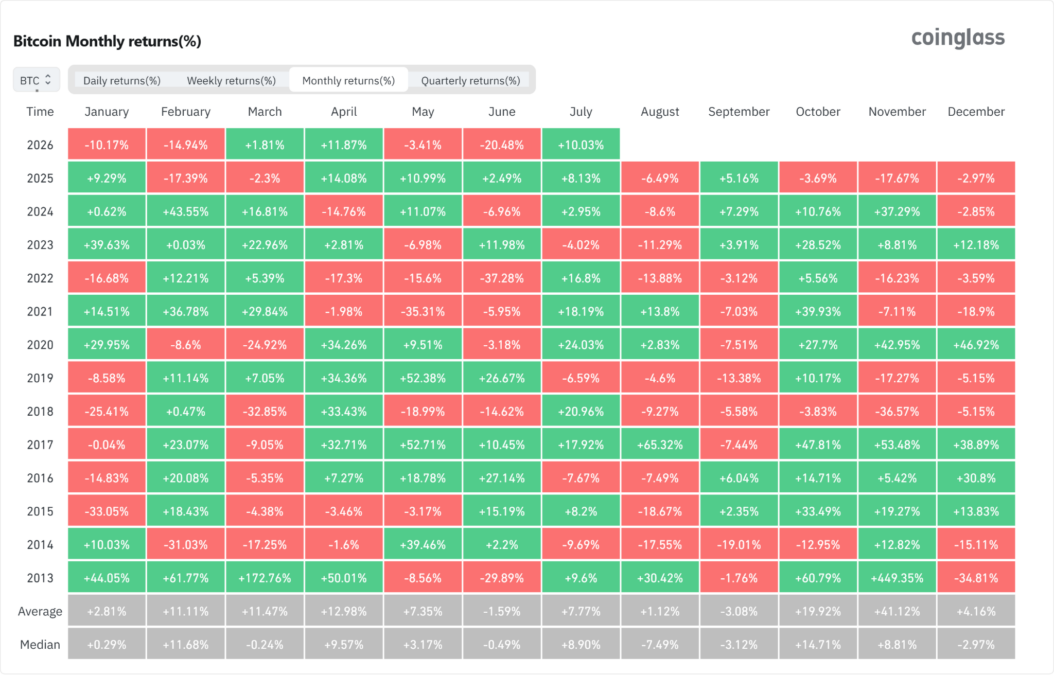Select the 2018 row label
The width and height of the screenshot is (1054, 675).
(x=40, y=411)
